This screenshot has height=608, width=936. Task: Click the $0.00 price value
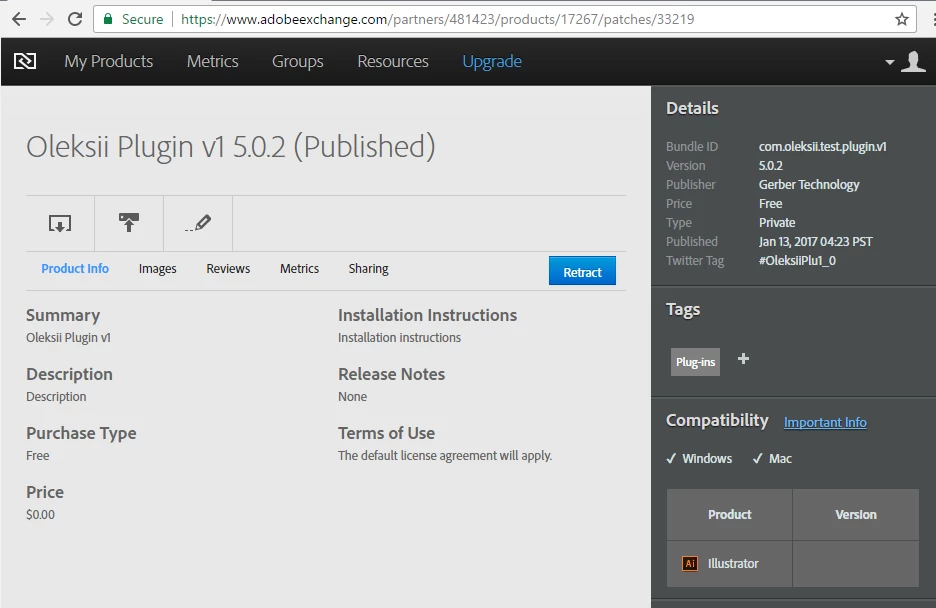click(x=40, y=514)
